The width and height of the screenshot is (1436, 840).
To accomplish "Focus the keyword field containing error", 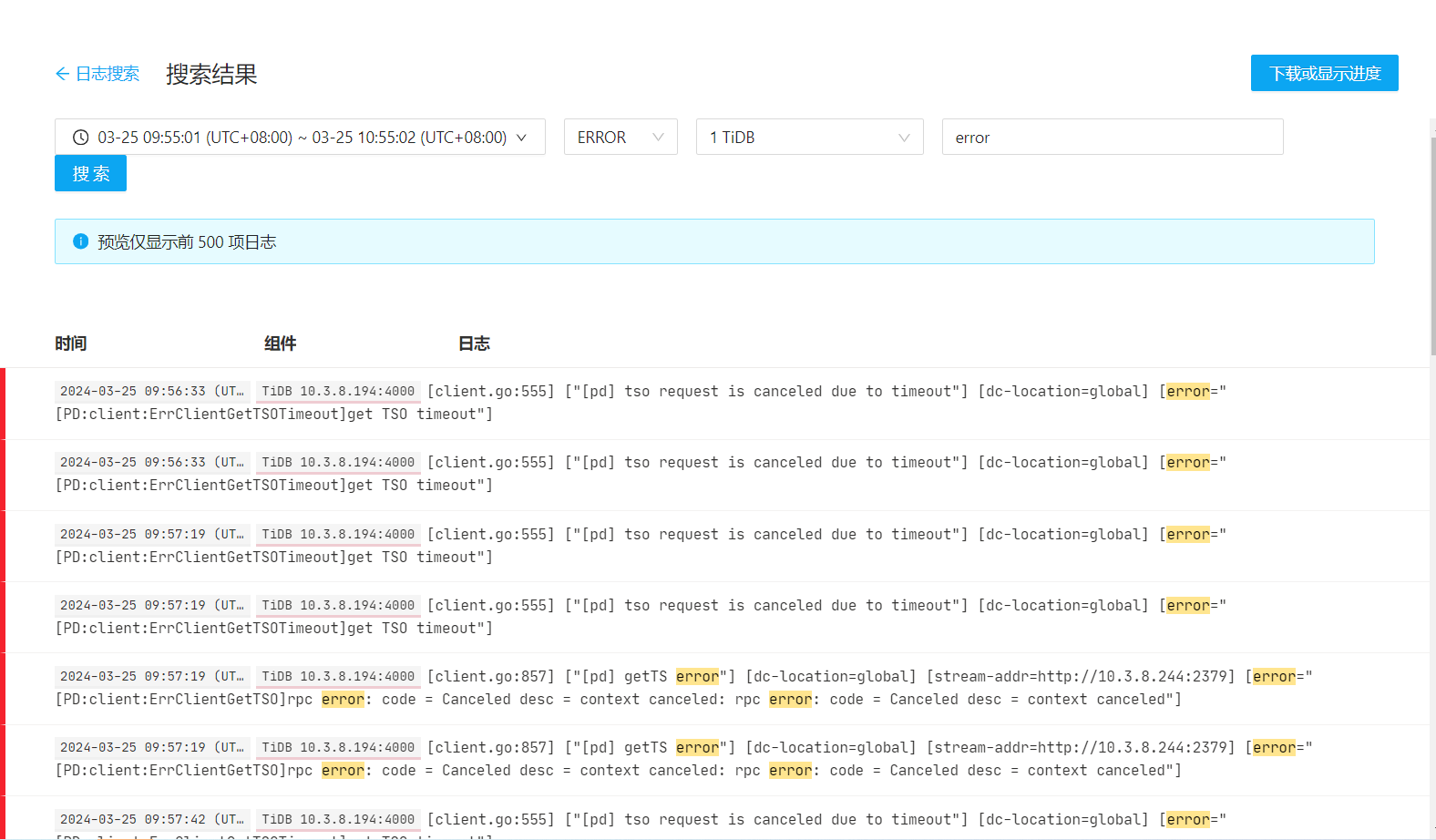I will [1113, 137].
